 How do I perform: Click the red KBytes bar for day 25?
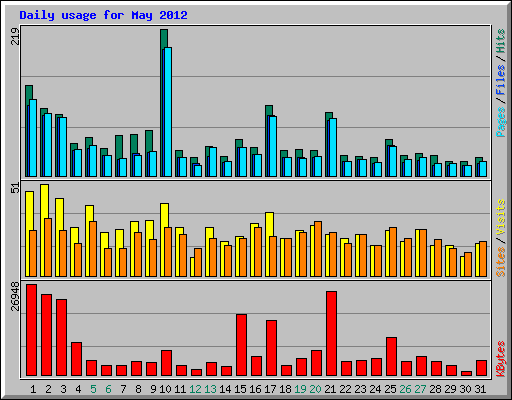pos(391,356)
